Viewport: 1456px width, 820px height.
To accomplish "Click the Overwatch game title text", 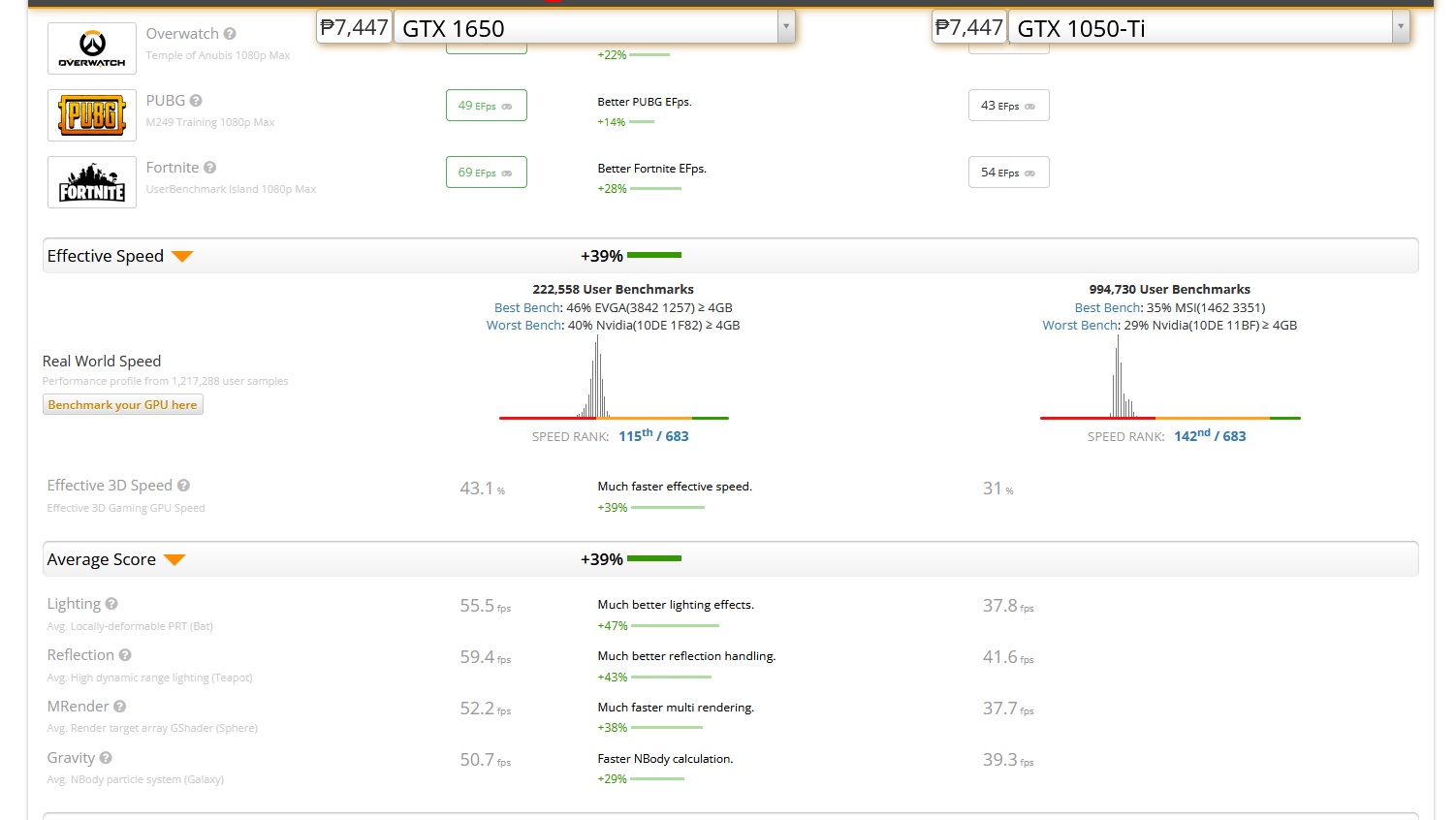I will (182, 34).
